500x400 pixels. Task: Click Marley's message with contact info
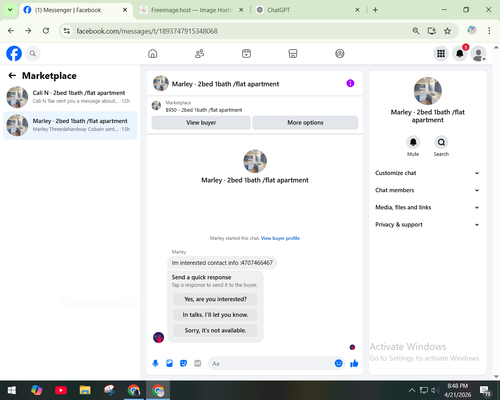[x=222, y=263]
